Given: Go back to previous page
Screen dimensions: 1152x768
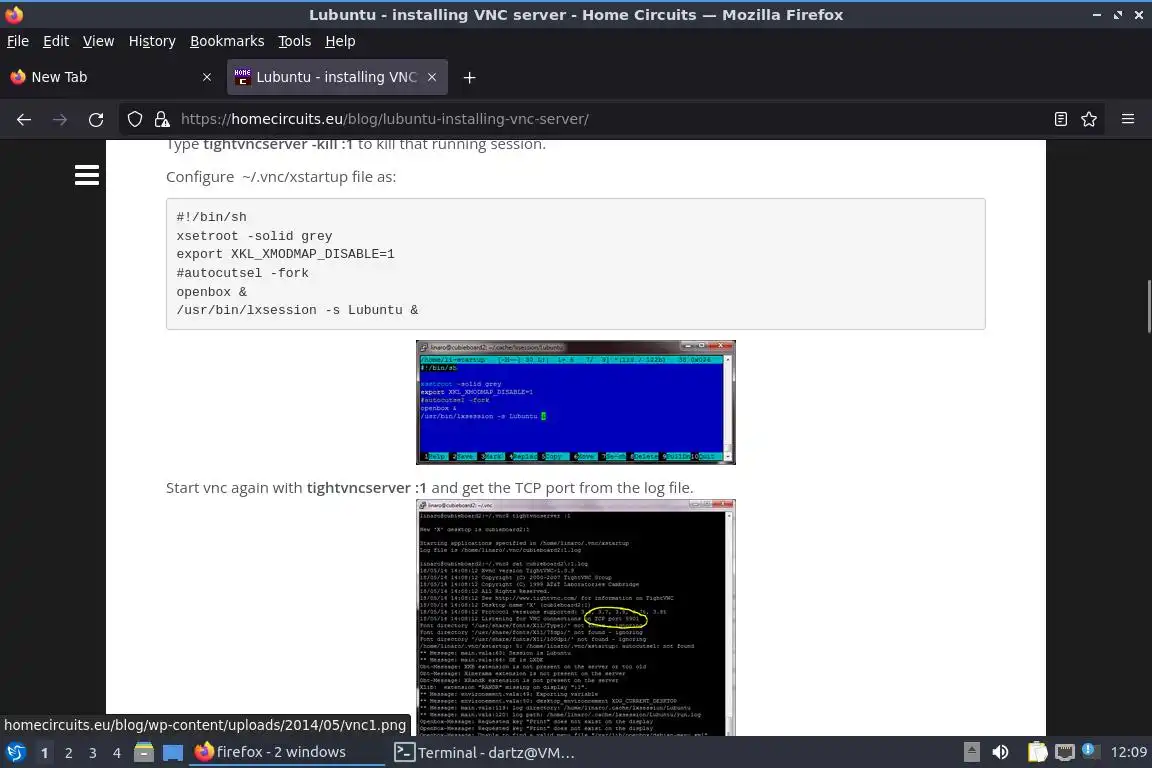Looking at the screenshot, I should point(24,119).
